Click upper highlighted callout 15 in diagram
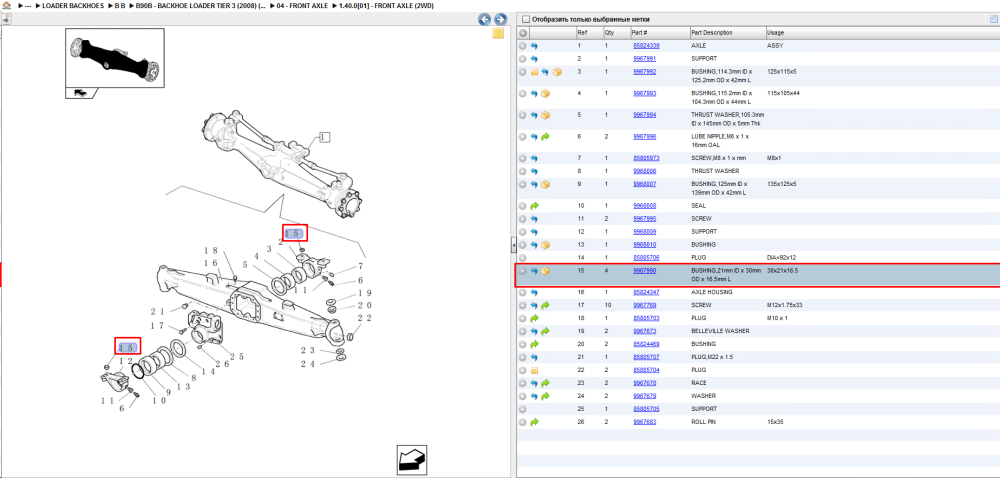This screenshot has height=478, width=1000. pyautogui.click(x=295, y=233)
